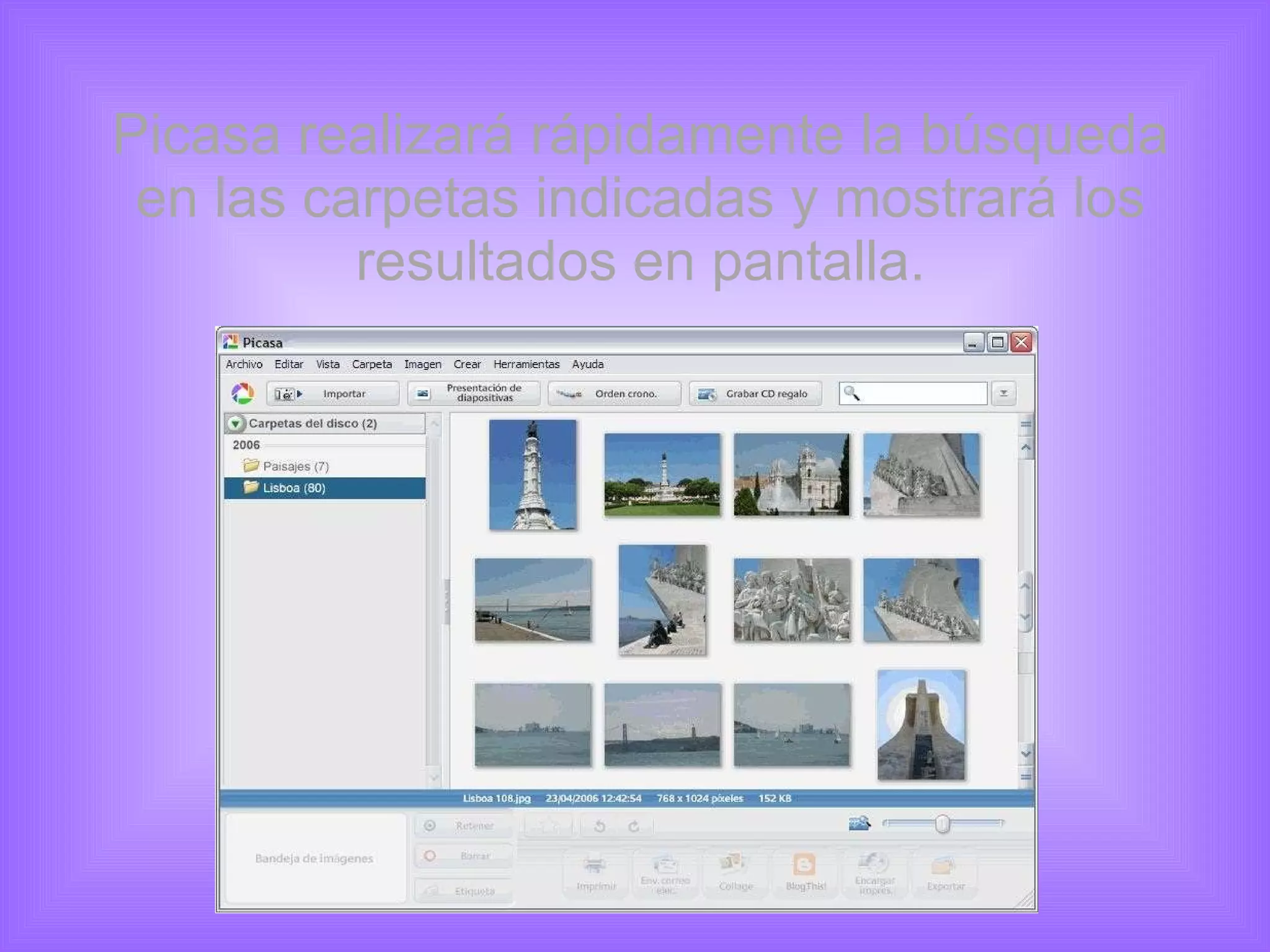Click the Importar button label

(x=344, y=394)
